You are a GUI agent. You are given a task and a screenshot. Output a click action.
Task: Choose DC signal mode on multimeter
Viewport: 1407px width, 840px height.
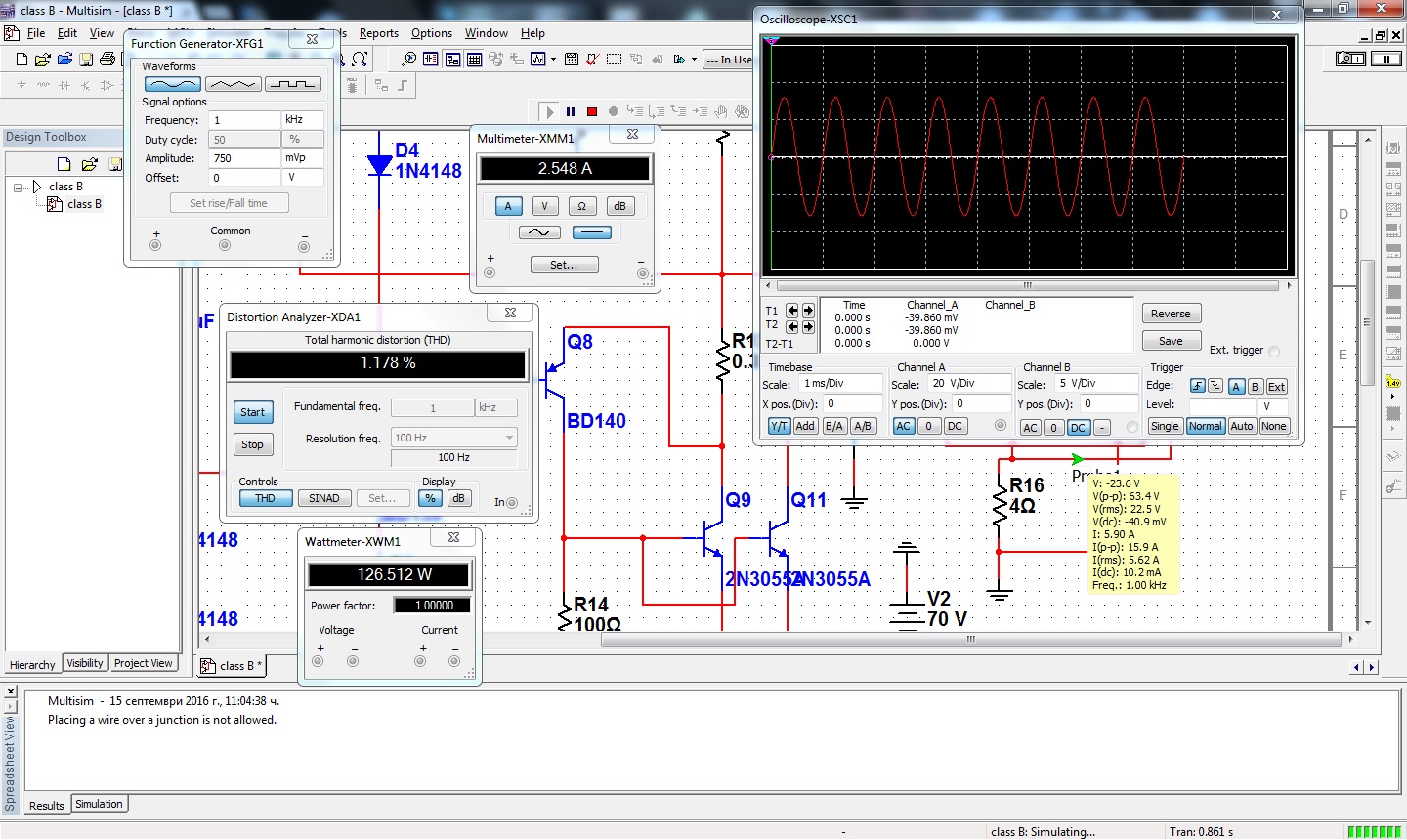[591, 232]
